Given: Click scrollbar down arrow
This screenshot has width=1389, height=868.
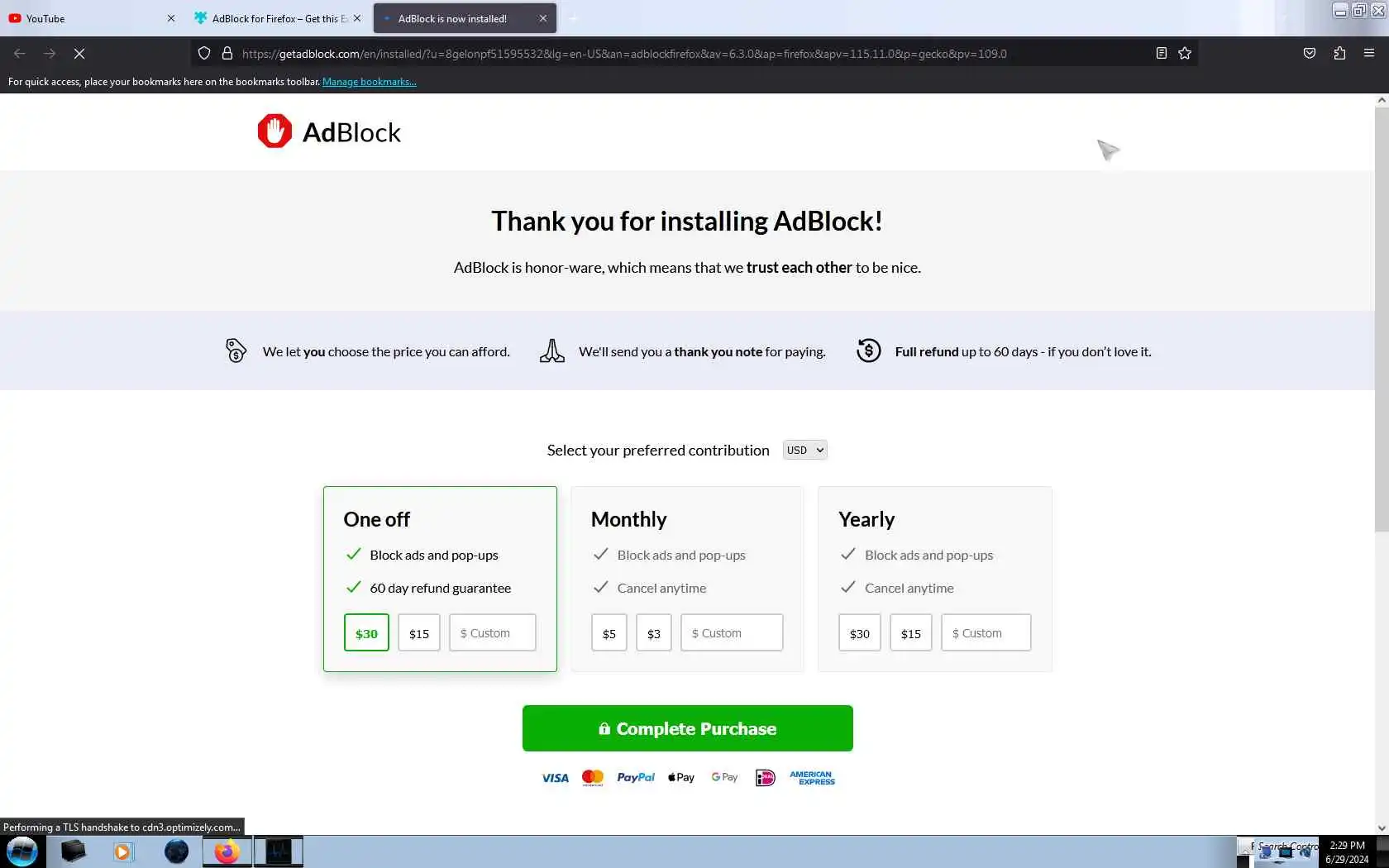Looking at the screenshot, I should (1382, 828).
